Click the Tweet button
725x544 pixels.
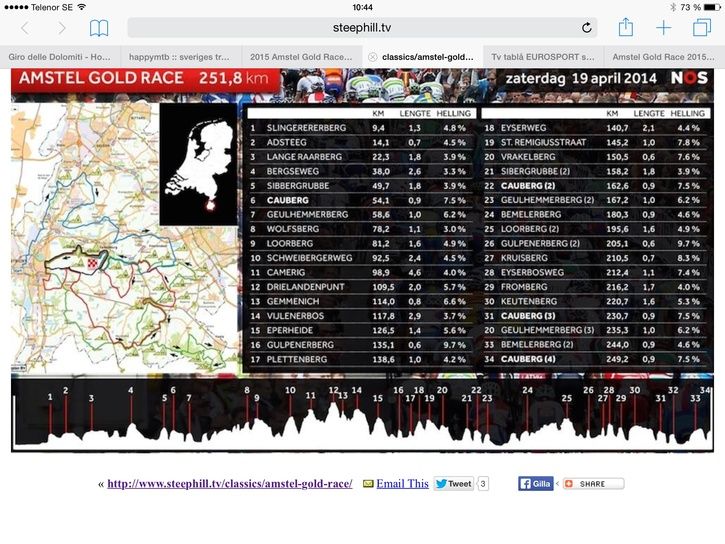(454, 483)
